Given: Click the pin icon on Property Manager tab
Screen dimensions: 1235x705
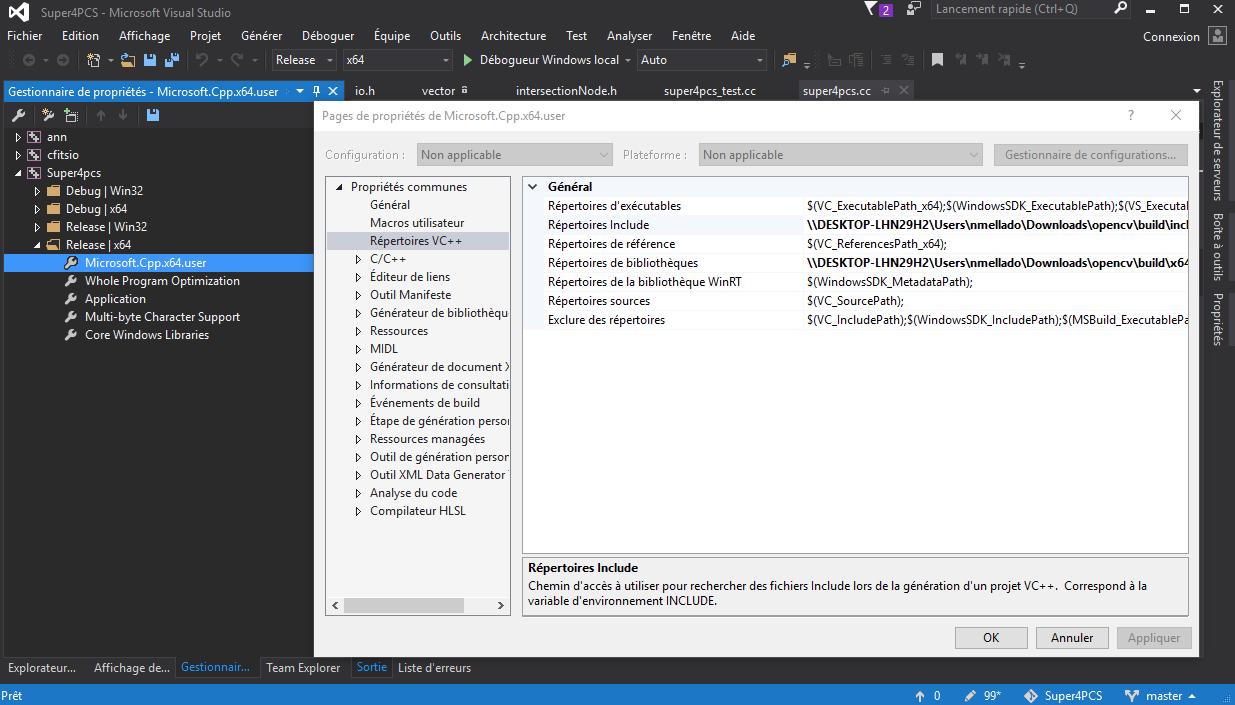Looking at the screenshot, I should click(x=316, y=91).
